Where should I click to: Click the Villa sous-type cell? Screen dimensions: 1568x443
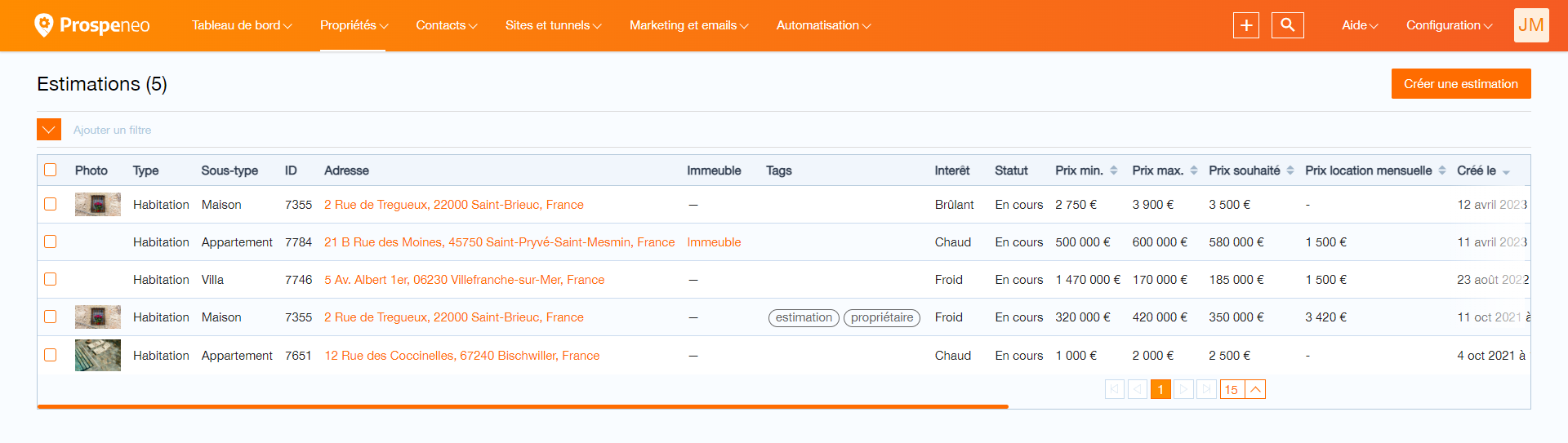(x=212, y=280)
